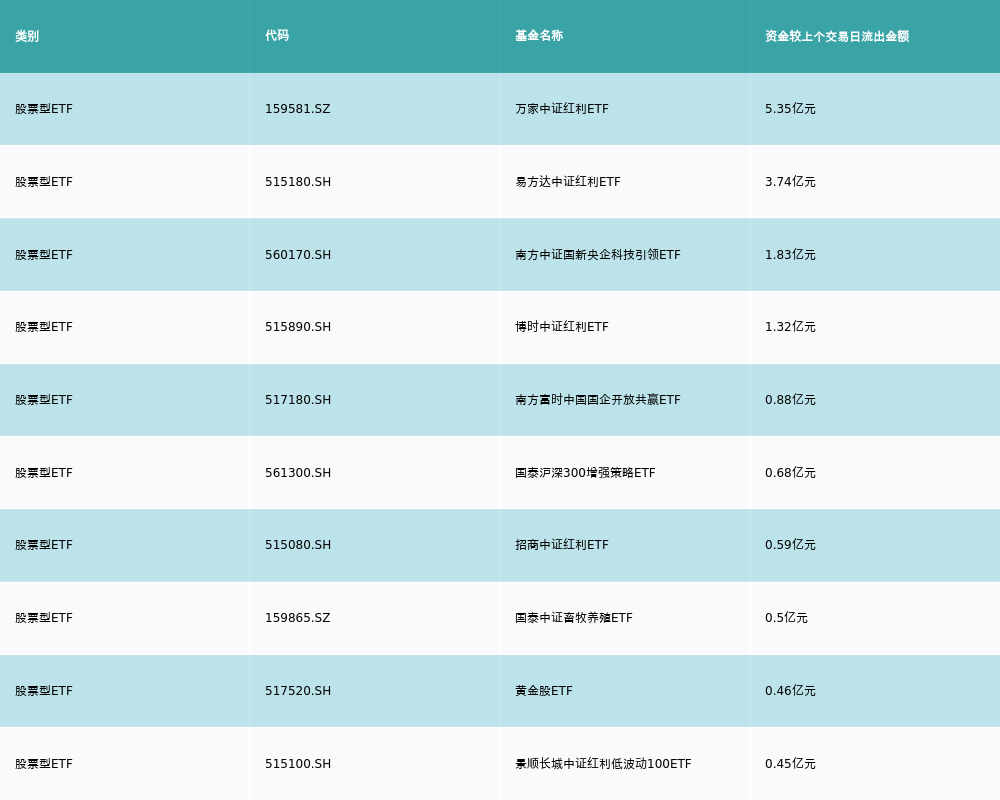Click outflow value 3.74亿元
Viewport: 1000px width, 800px height.
[x=790, y=182]
